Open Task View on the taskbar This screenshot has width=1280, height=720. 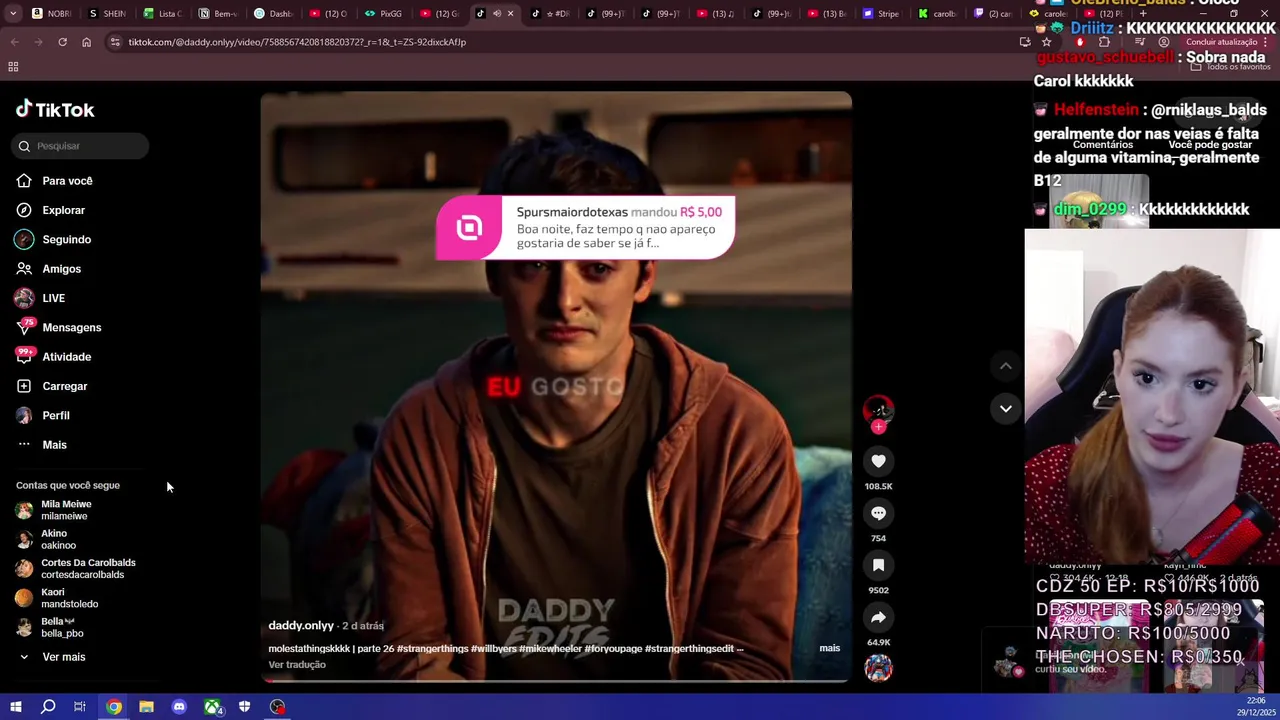pos(80,707)
